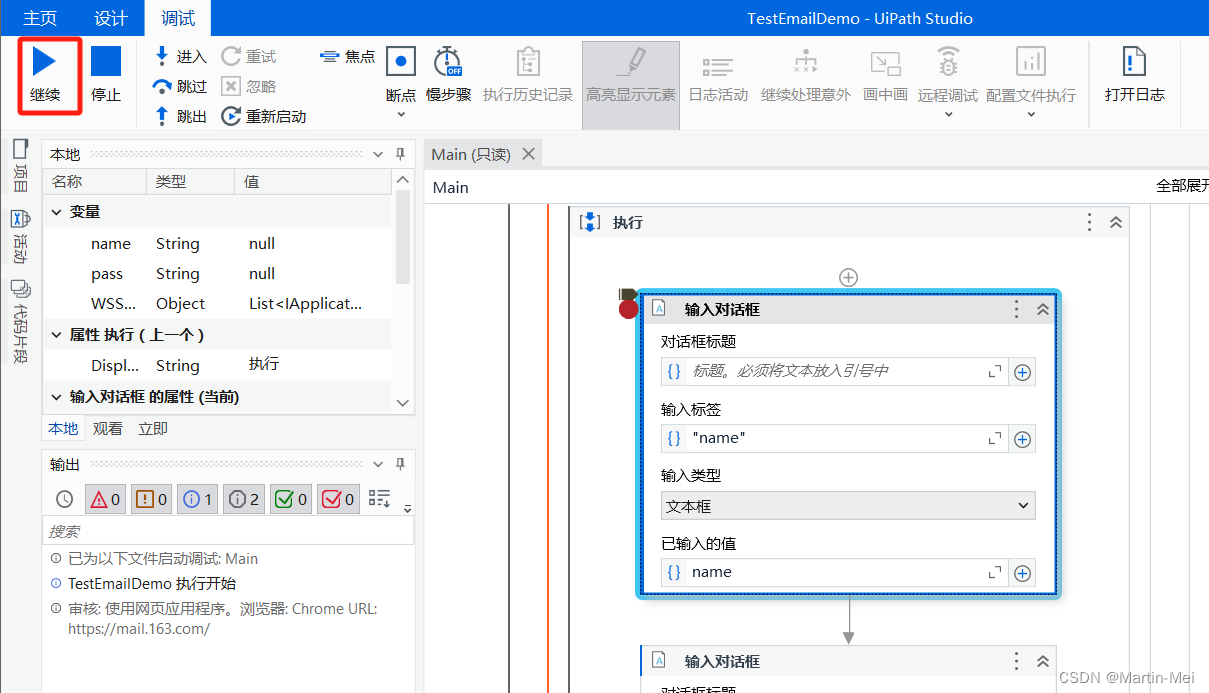
Task: Toggle timestamps clock icon in 输出 panel
Action: point(64,498)
